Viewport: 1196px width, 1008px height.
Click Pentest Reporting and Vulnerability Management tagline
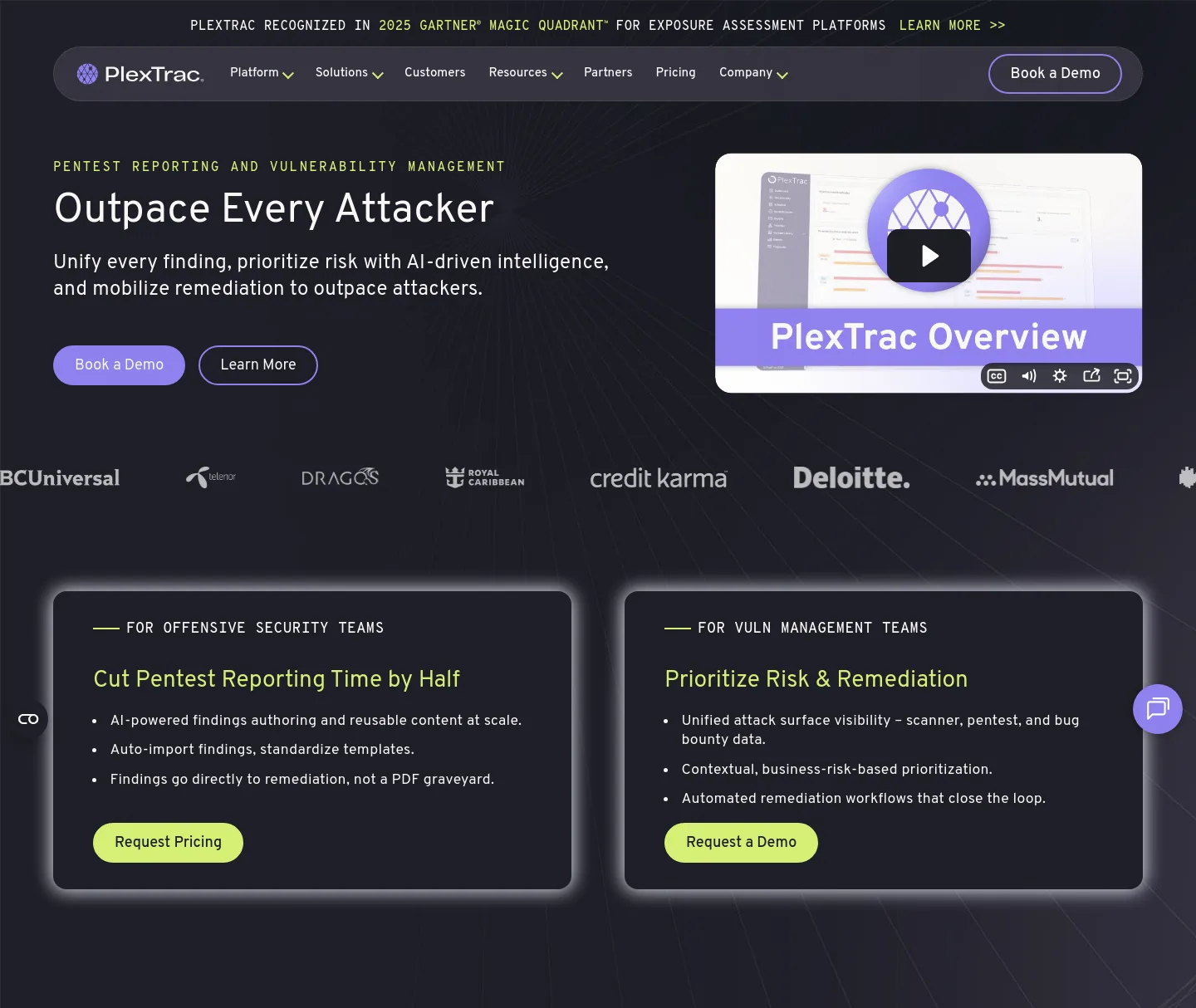tap(279, 167)
